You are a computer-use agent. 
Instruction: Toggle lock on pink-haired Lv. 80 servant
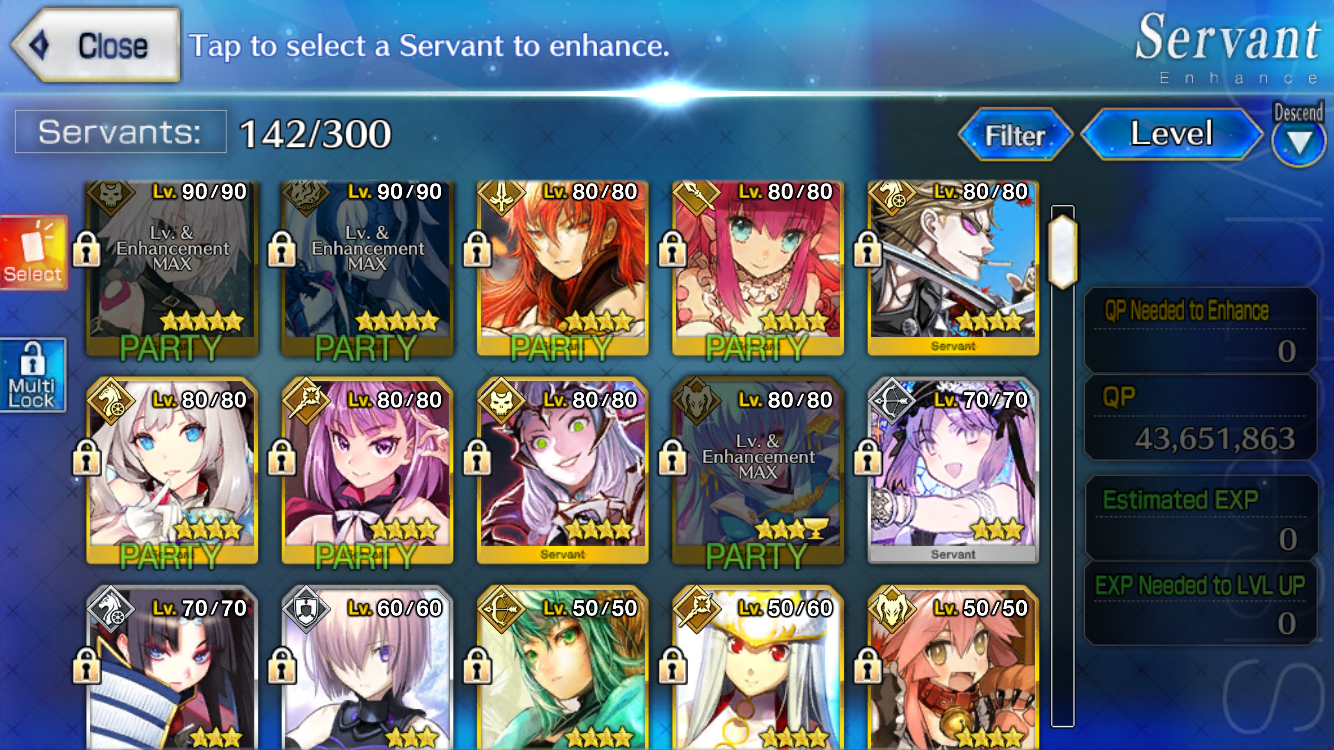tap(672, 248)
